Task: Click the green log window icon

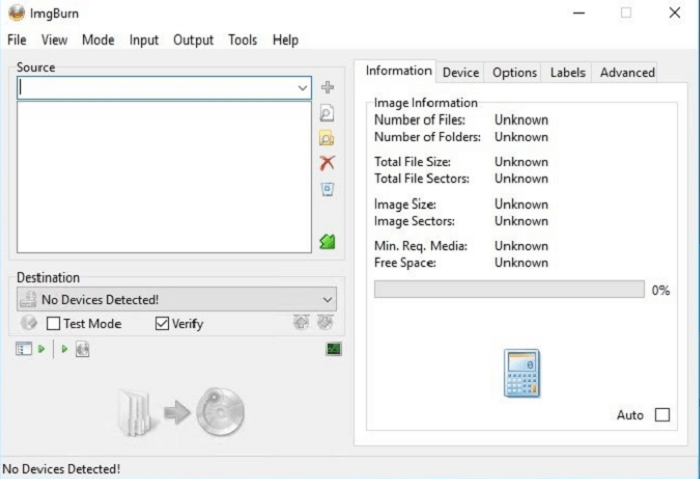Action: pyautogui.click(x=334, y=349)
